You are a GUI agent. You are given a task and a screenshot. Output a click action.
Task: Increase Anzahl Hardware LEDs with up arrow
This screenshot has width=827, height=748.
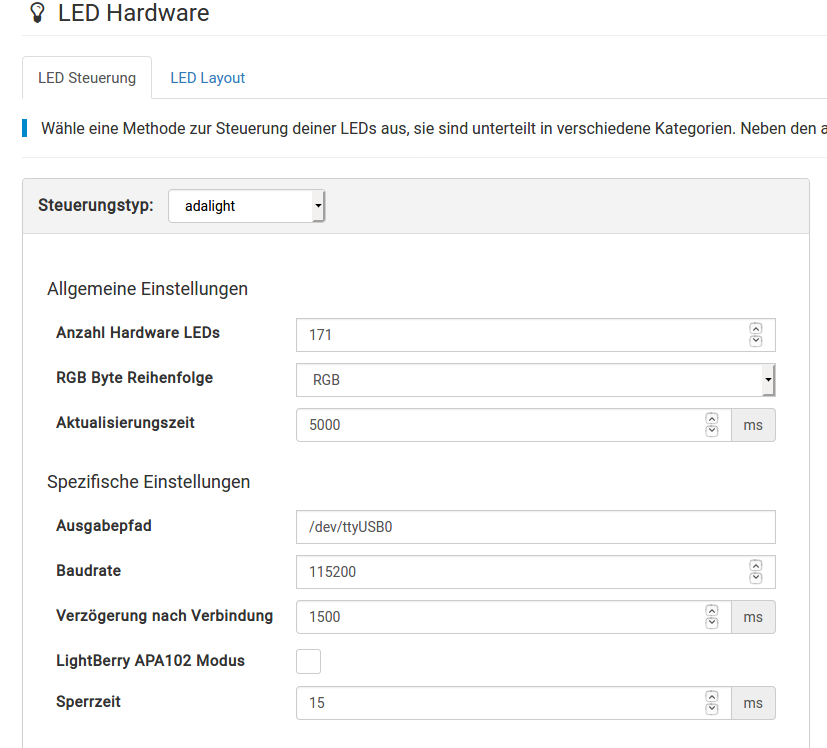tap(756, 329)
